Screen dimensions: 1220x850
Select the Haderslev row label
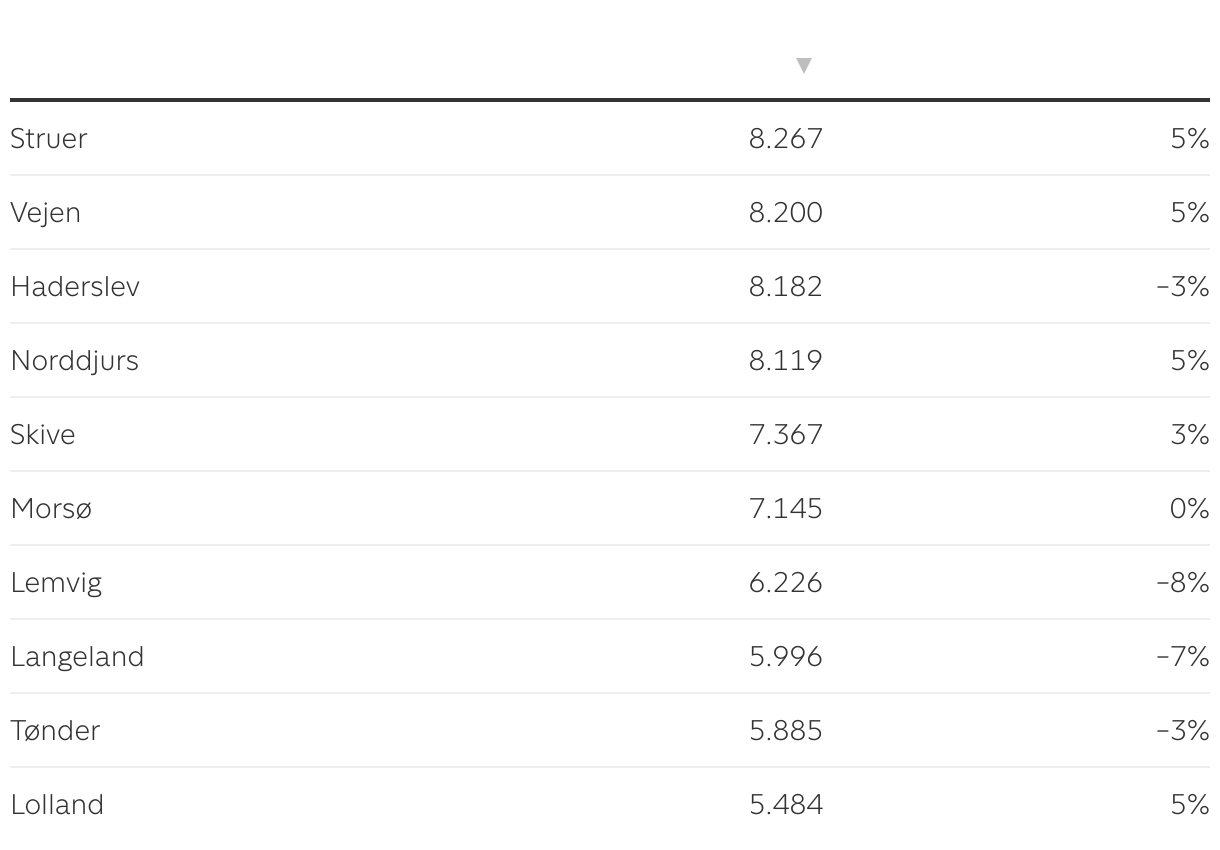click(75, 287)
